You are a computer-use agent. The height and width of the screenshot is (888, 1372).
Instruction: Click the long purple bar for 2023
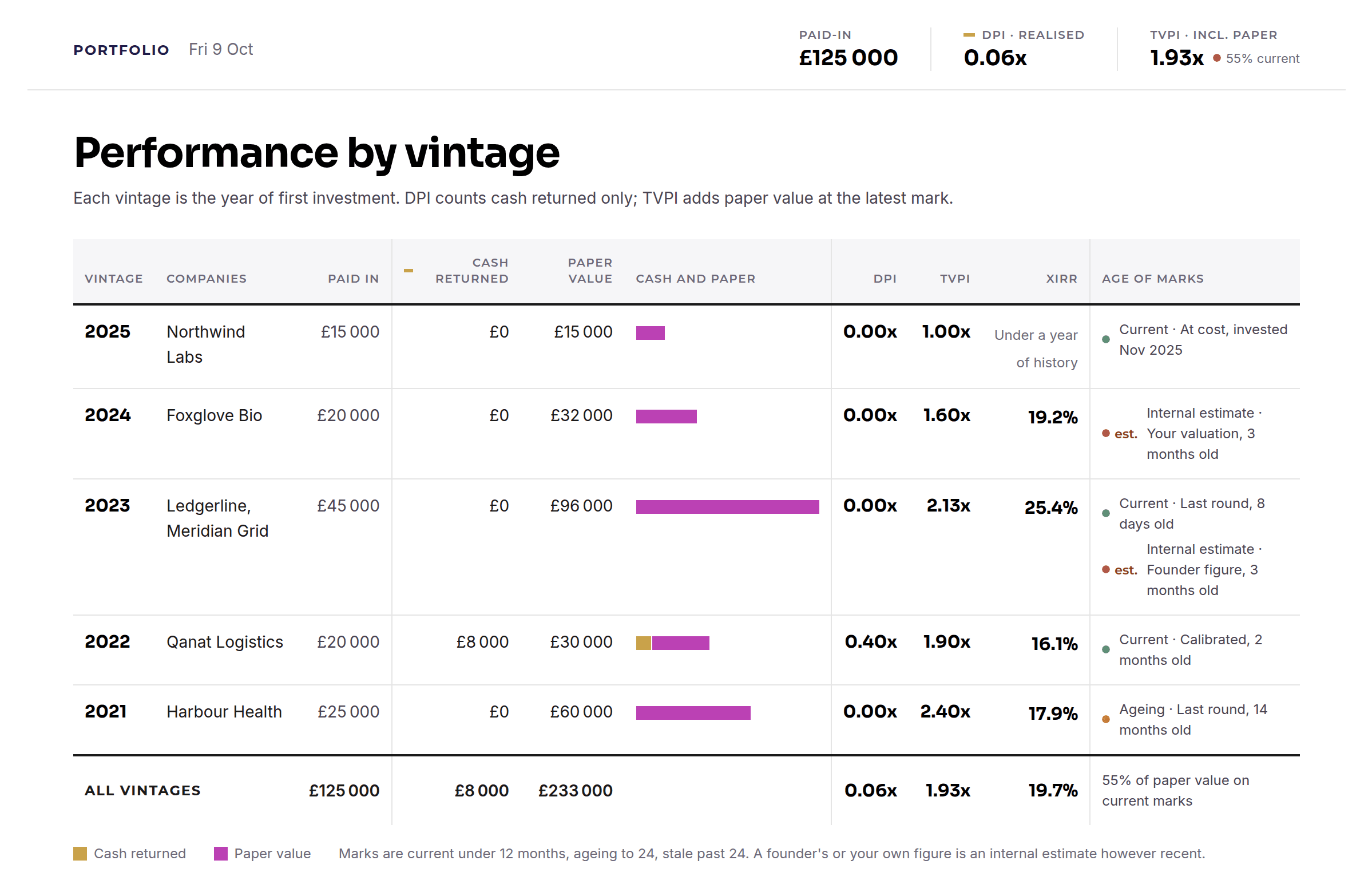[728, 507]
